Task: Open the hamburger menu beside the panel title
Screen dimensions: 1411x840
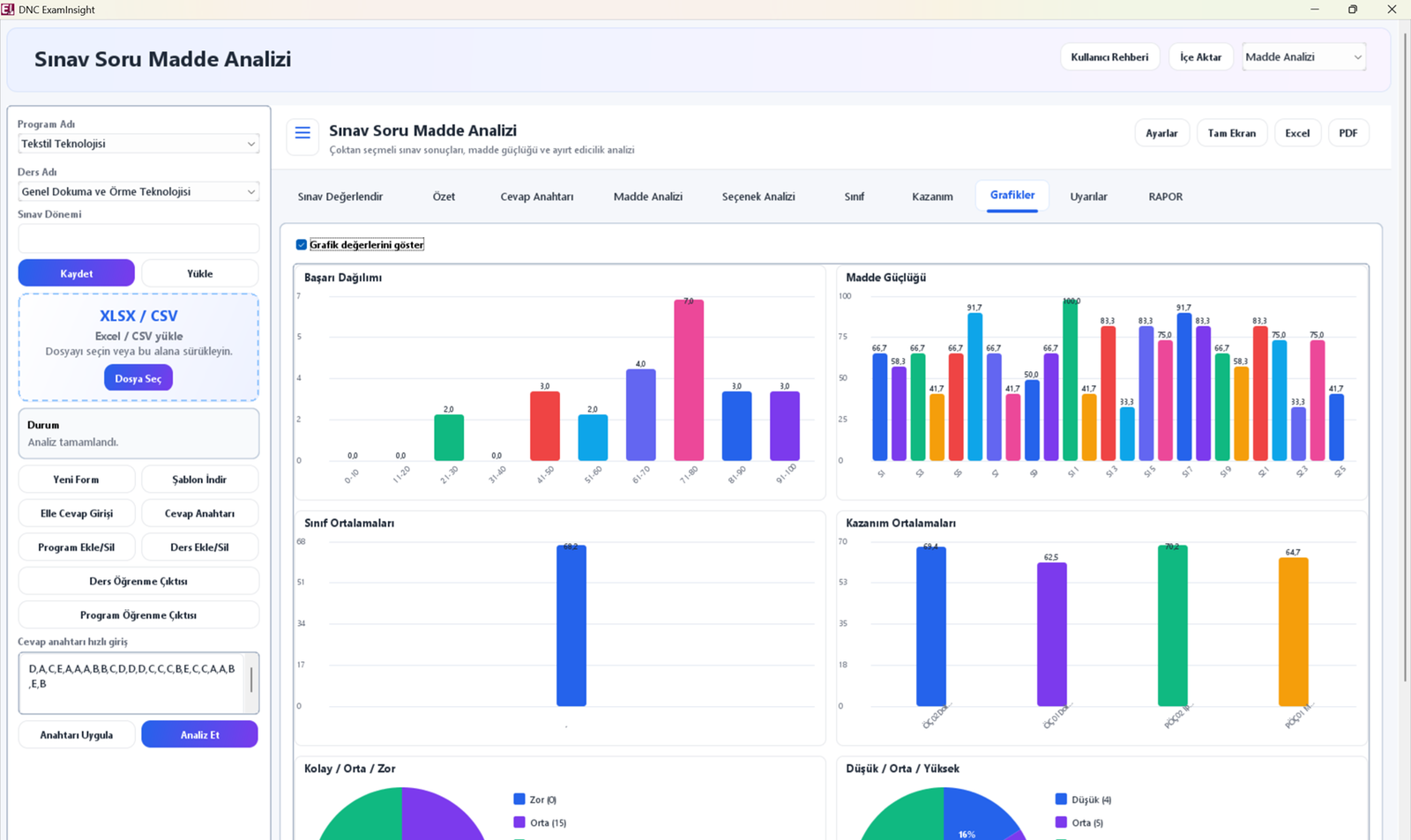Action: pyautogui.click(x=302, y=133)
